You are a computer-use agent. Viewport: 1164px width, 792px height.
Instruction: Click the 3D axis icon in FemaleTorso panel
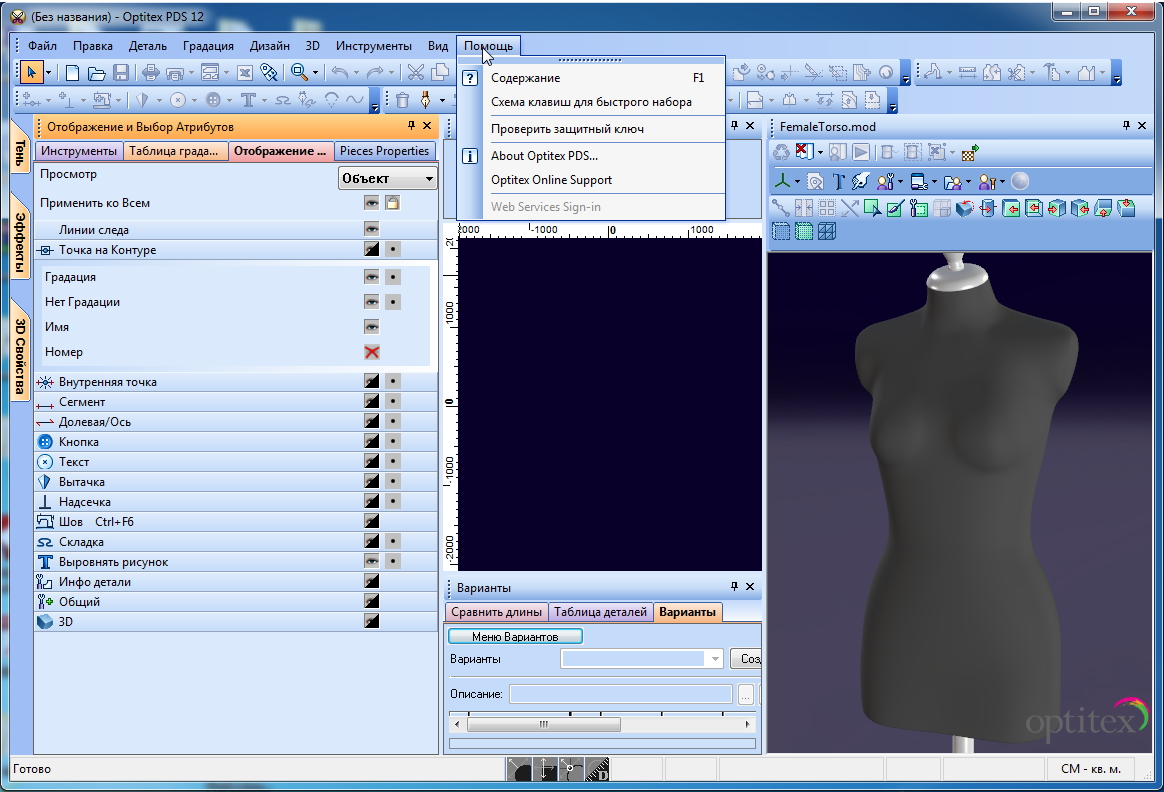point(783,181)
